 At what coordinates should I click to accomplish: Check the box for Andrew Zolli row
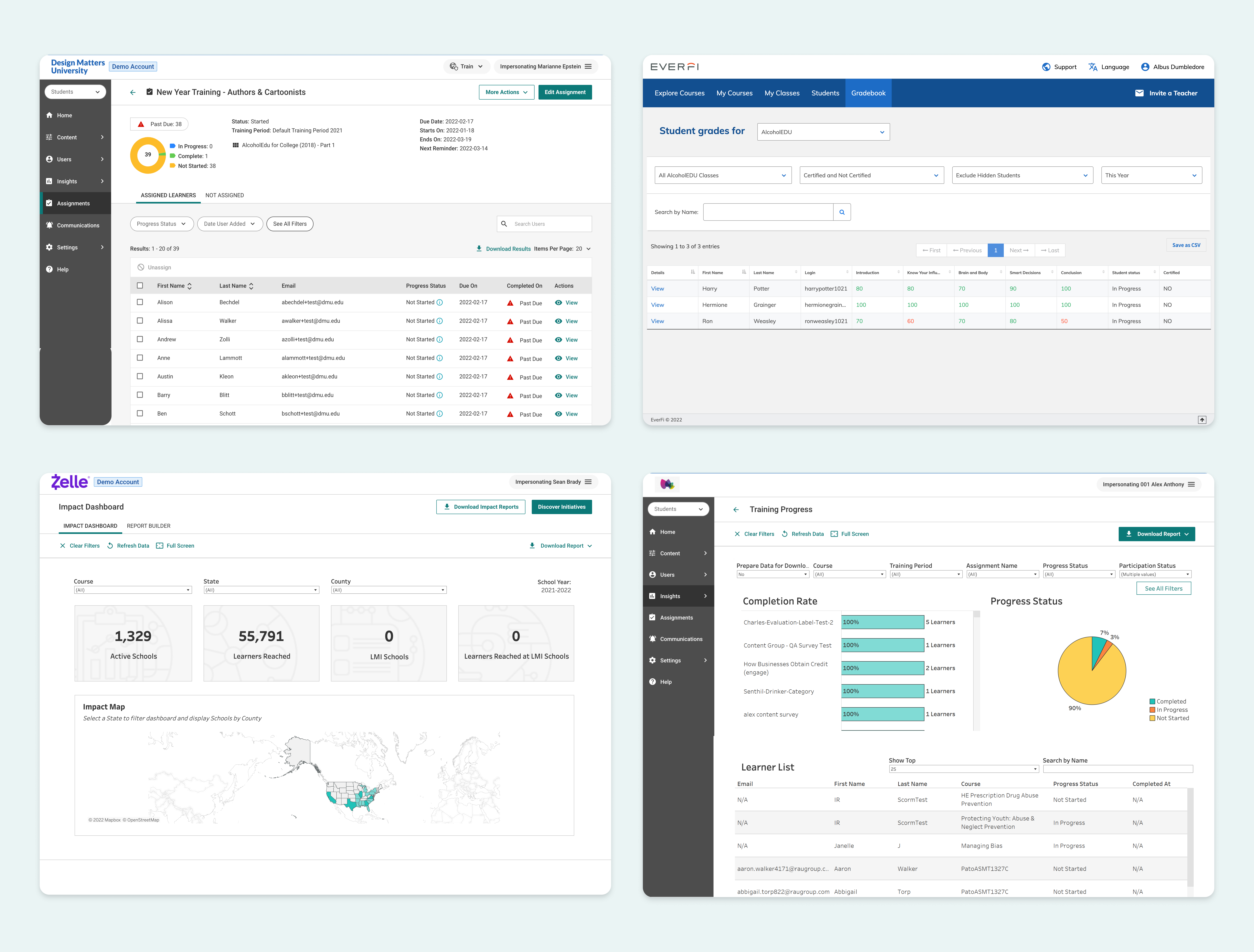(140, 339)
